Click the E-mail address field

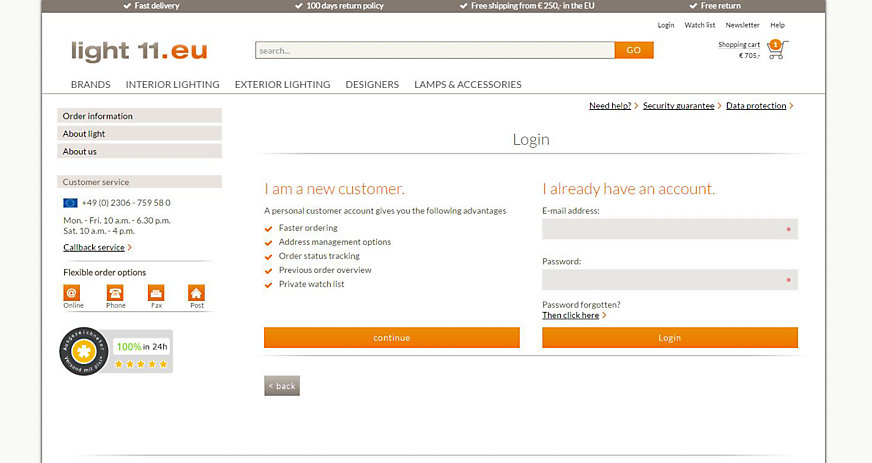[669, 229]
